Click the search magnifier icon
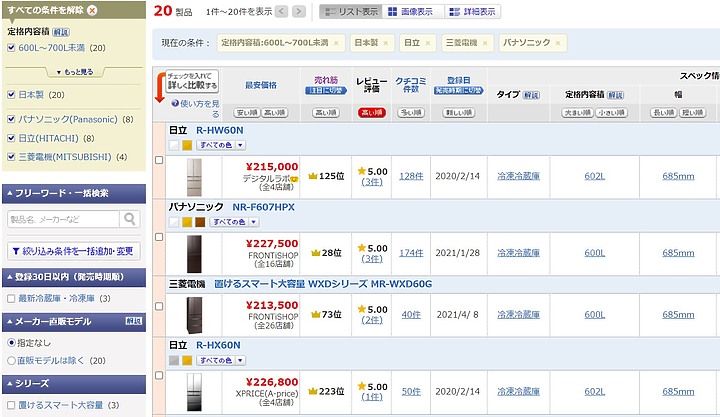This screenshot has height=417, width=720. pos(130,219)
